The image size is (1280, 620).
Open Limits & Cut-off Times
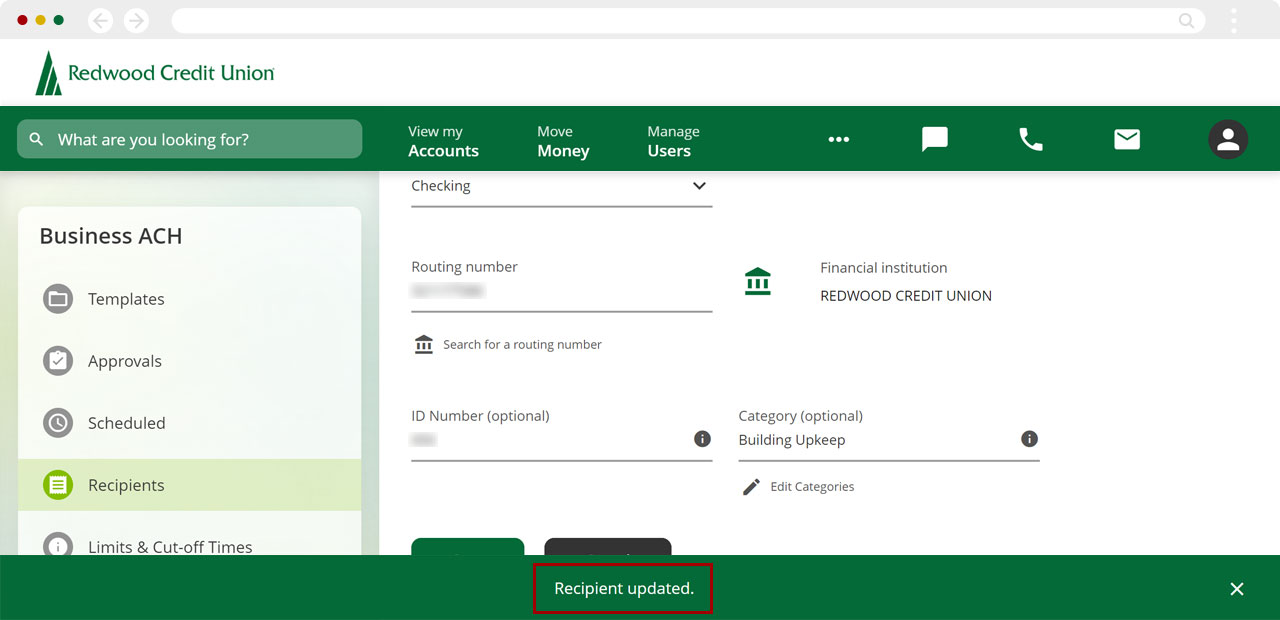[x=190, y=540]
